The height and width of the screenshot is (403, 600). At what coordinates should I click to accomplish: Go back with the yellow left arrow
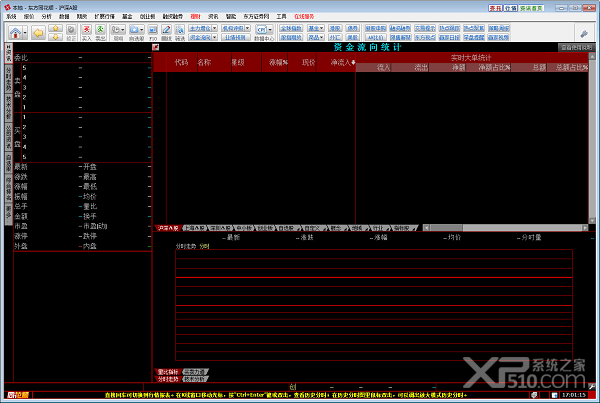click(x=38, y=33)
